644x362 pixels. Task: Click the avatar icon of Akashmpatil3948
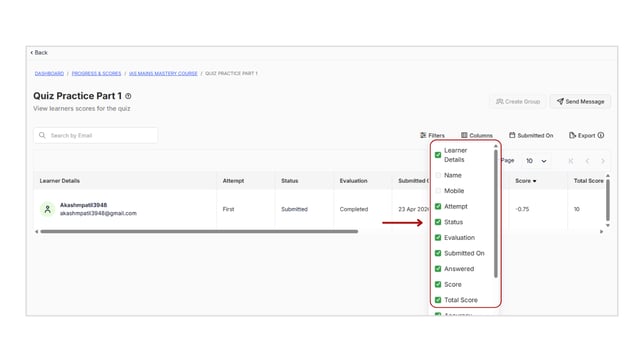tap(48, 209)
